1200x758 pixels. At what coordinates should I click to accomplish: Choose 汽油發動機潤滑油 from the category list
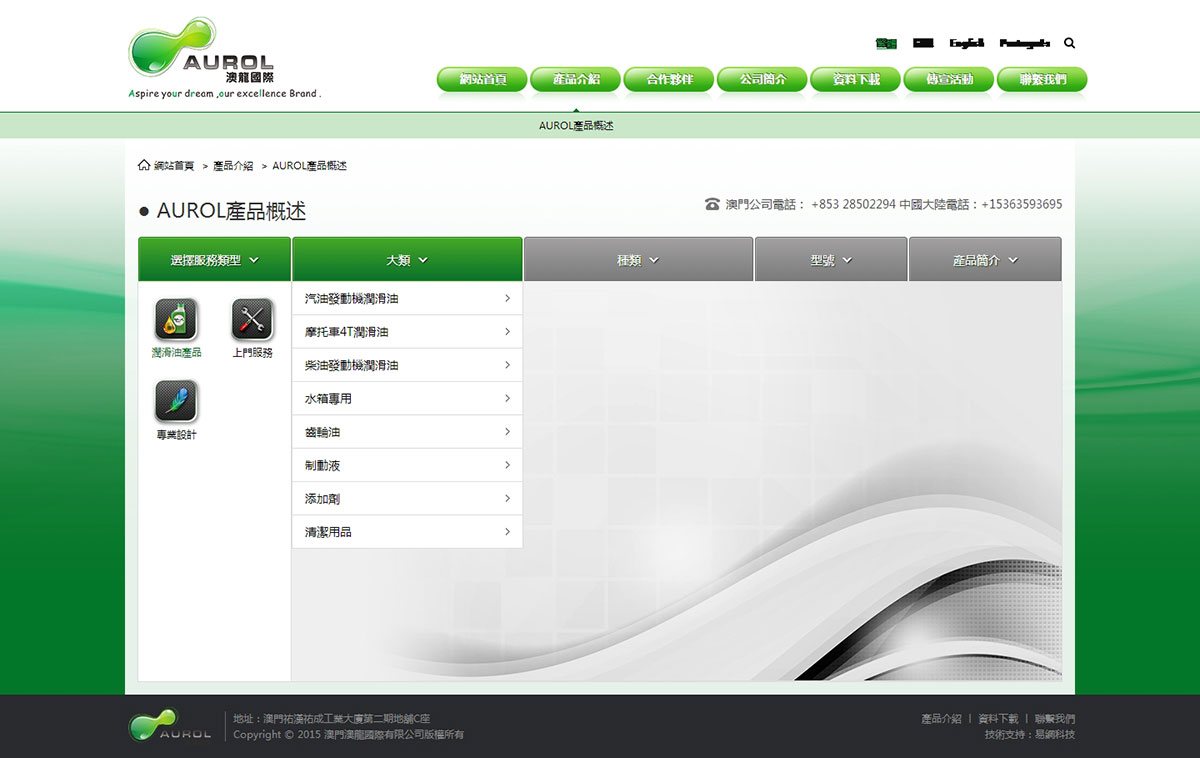[x=406, y=298]
